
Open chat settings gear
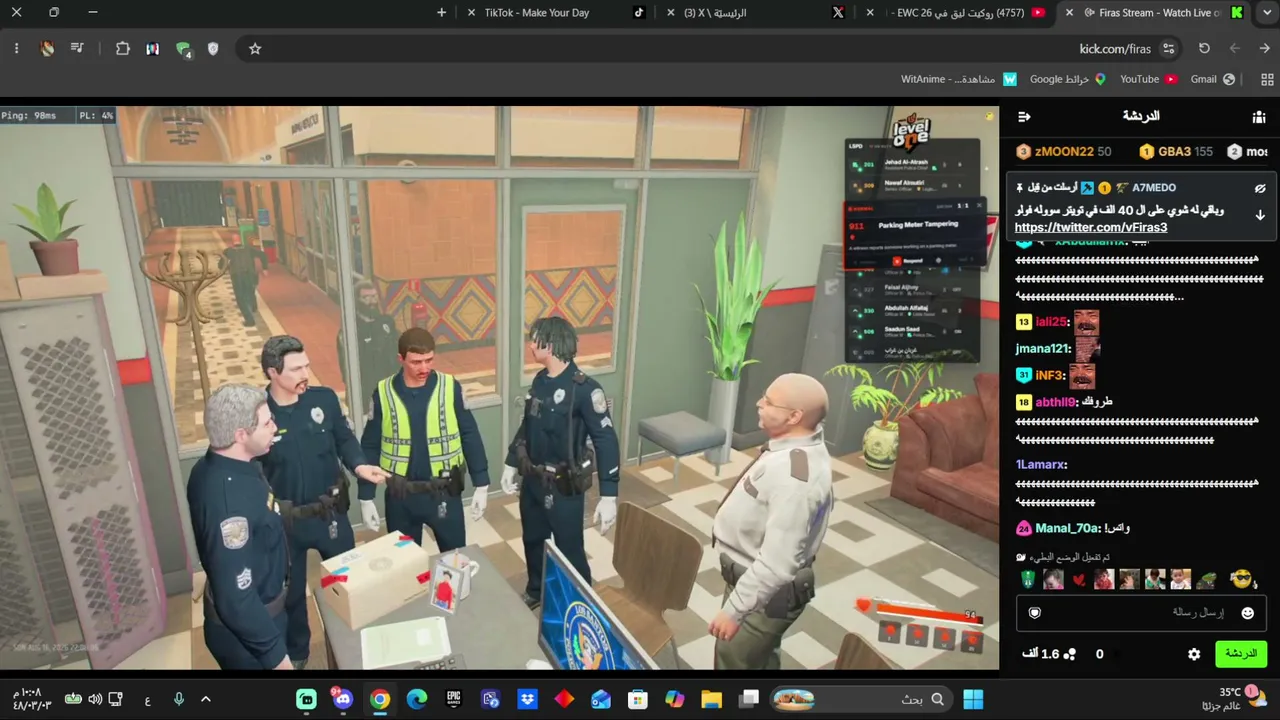pyautogui.click(x=1194, y=654)
